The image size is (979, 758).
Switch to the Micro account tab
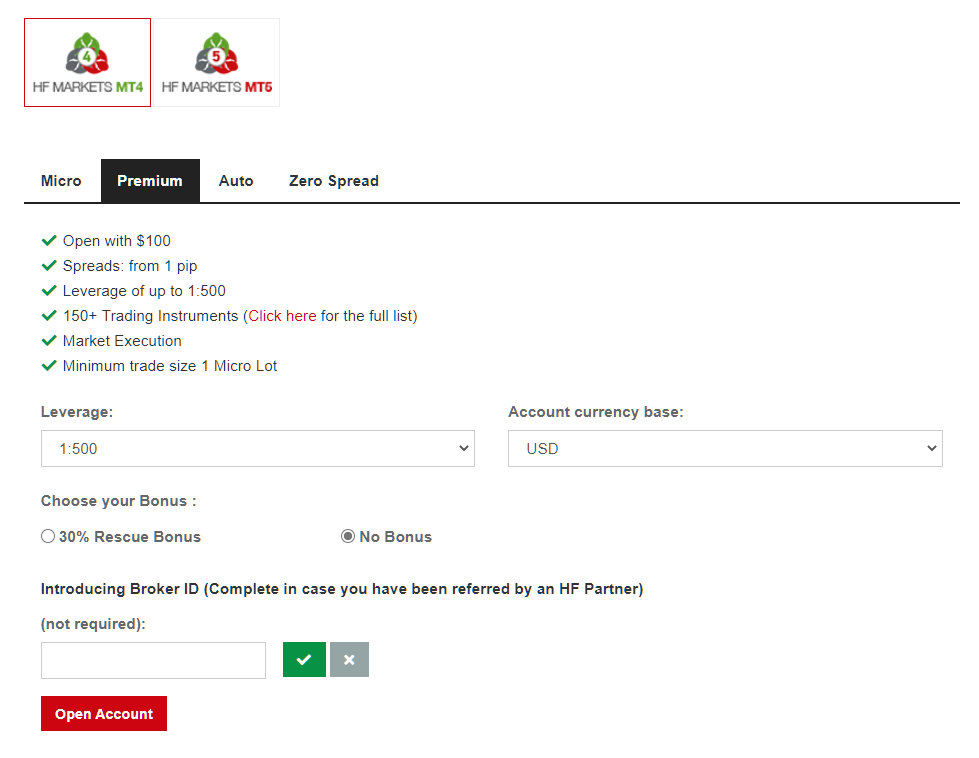pos(61,181)
